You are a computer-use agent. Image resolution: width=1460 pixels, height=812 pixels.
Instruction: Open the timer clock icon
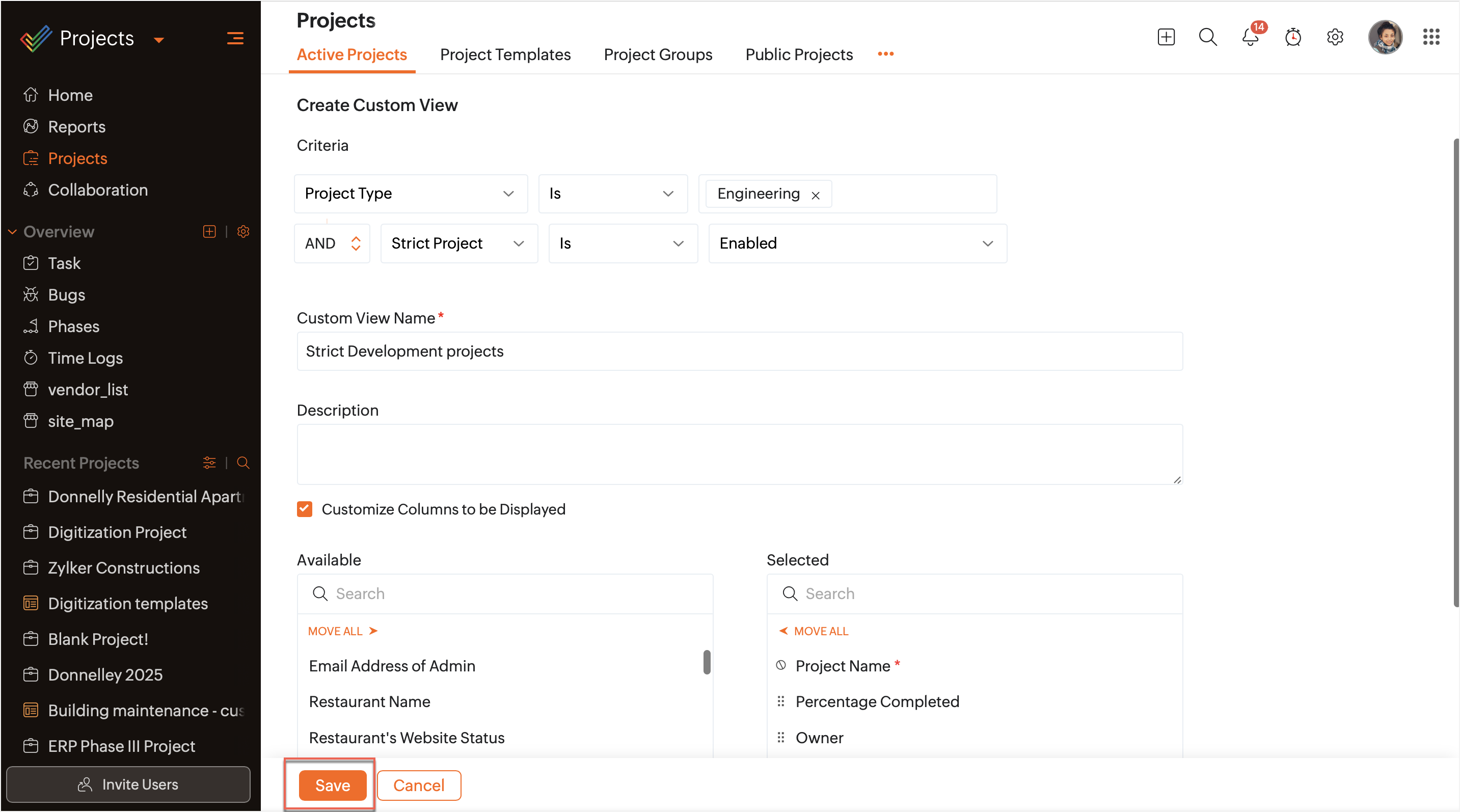pos(1293,37)
